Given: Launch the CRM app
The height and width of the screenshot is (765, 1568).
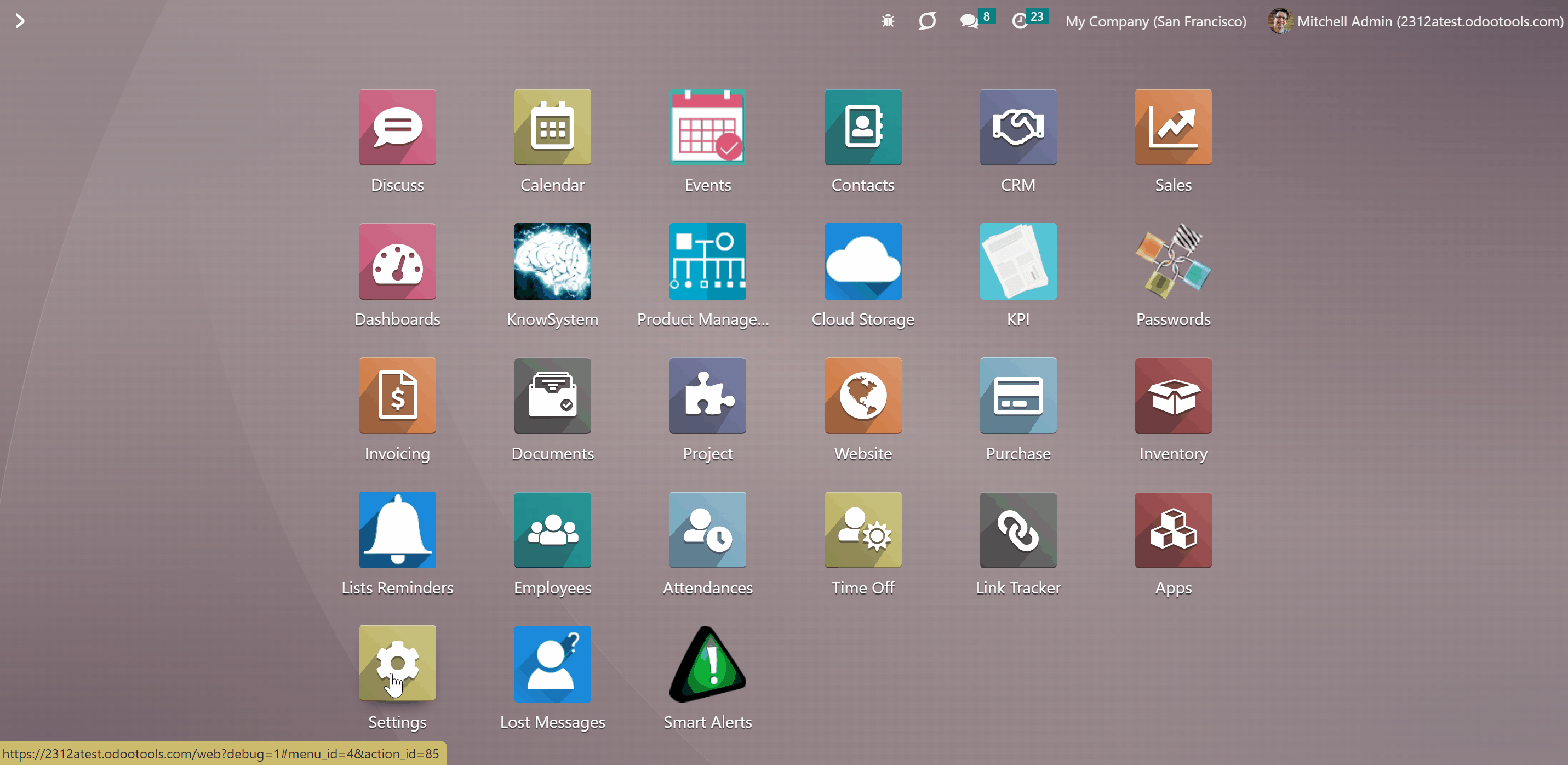Looking at the screenshot, I should coord(1018,127).
